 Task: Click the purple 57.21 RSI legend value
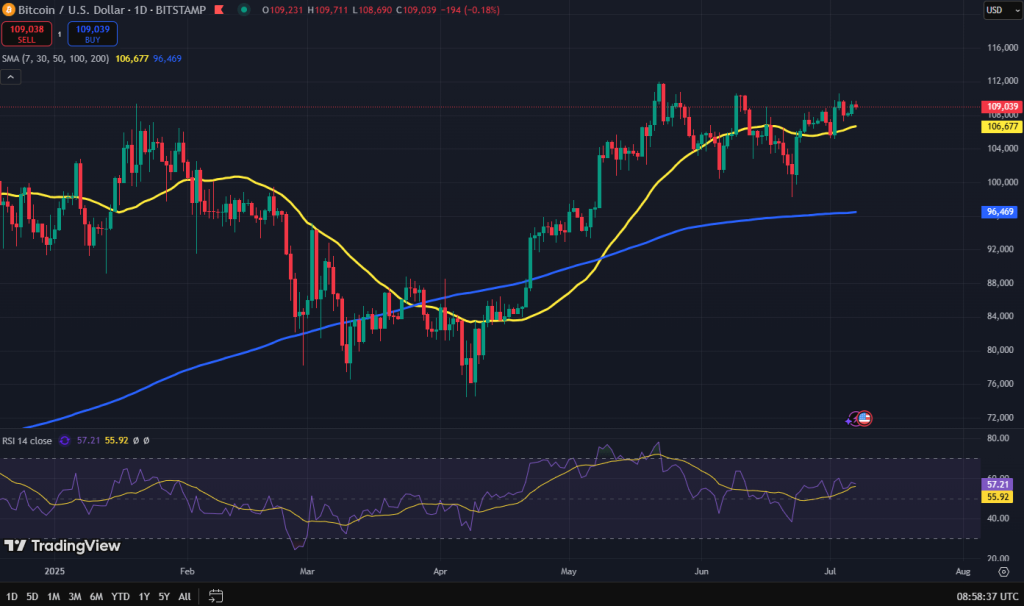tap(88, 441)
